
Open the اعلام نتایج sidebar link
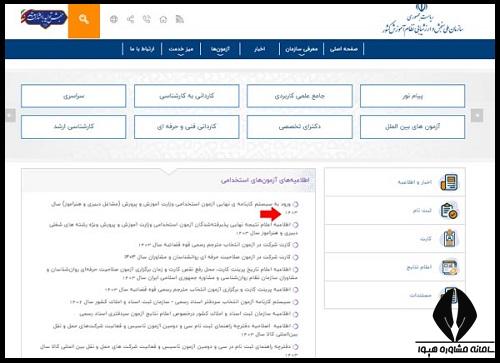click(x=419, y=267)
